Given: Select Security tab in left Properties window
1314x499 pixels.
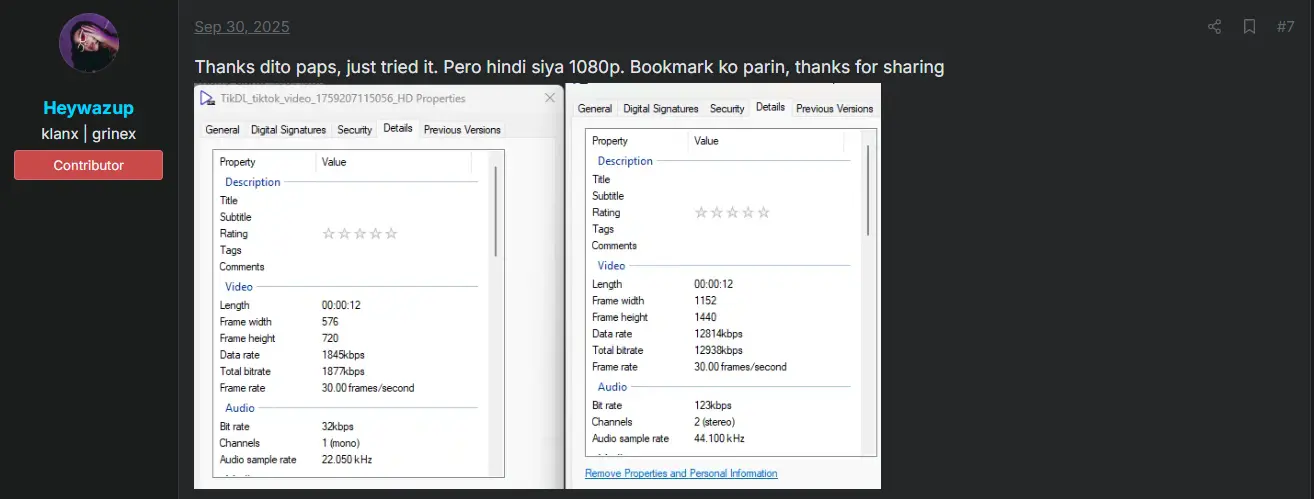Looking at the screenshot, I should [x=354, y=129].
